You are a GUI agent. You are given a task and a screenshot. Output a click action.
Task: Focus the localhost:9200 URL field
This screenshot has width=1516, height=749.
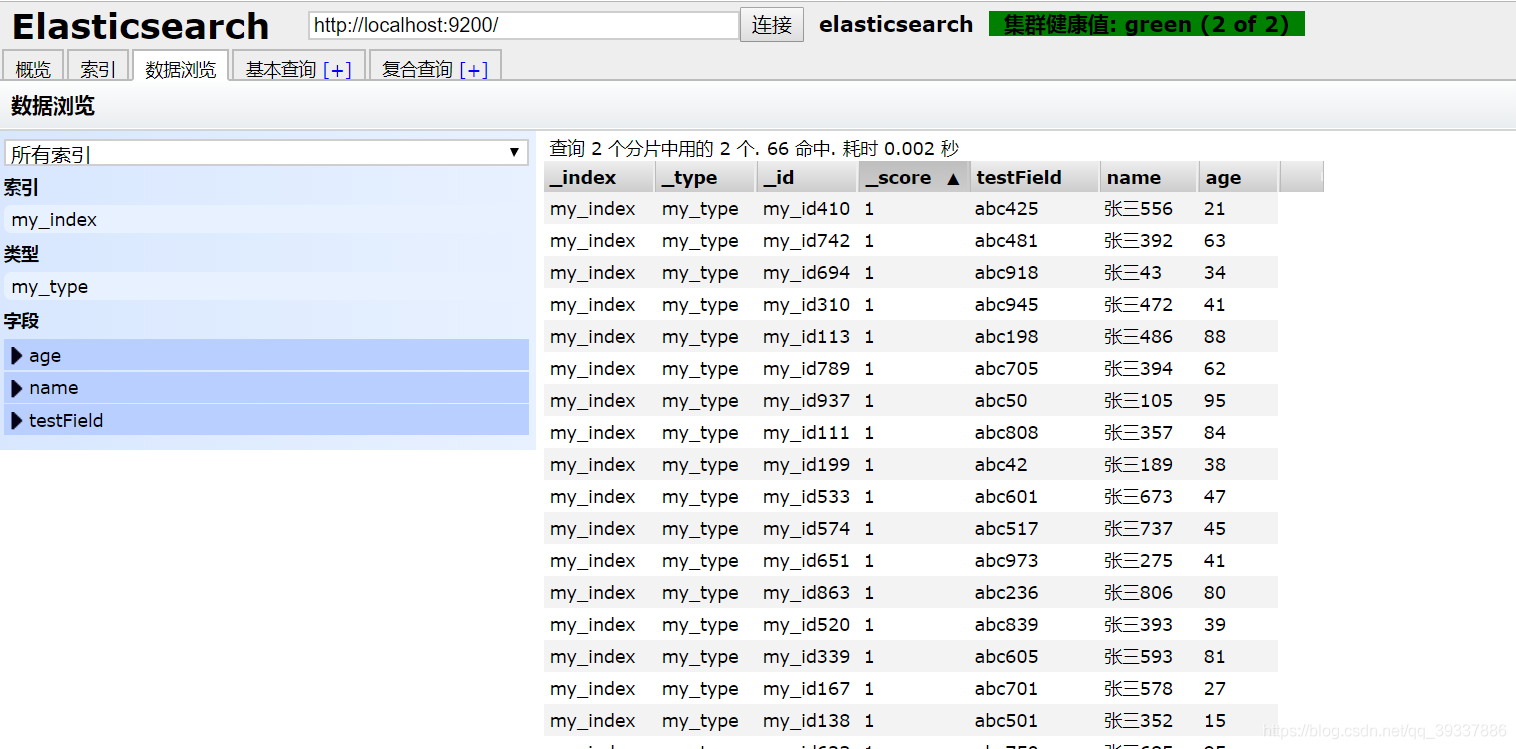click(524, 25)
